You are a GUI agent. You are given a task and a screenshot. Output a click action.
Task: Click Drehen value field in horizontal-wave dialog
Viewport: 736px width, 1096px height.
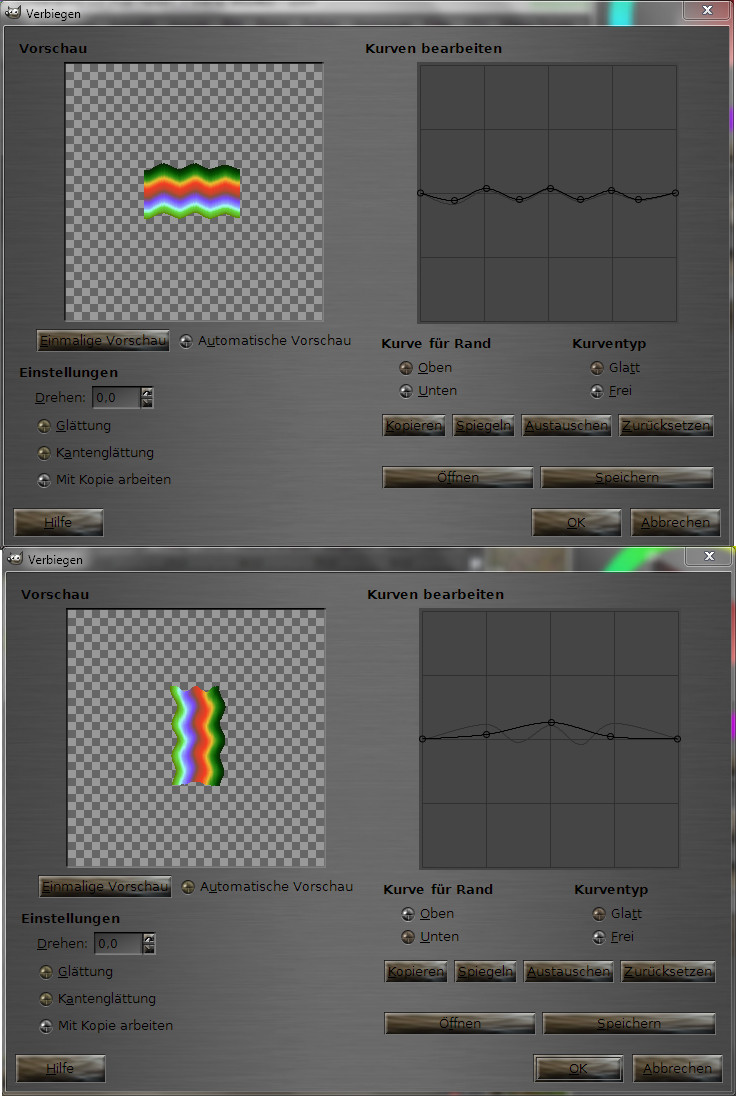click(x=116, y=398)
